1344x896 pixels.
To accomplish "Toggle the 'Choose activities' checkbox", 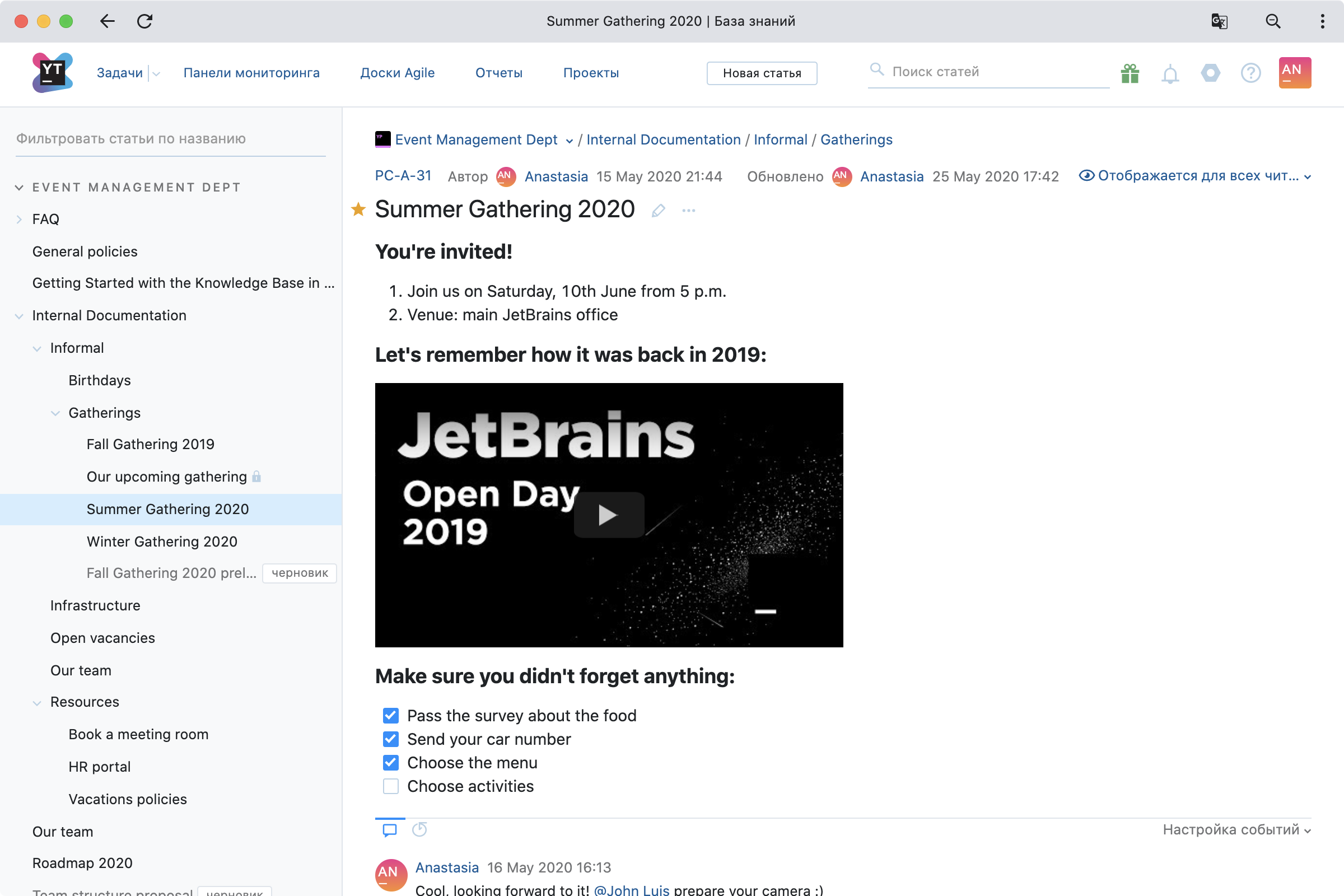I will 391,786.
